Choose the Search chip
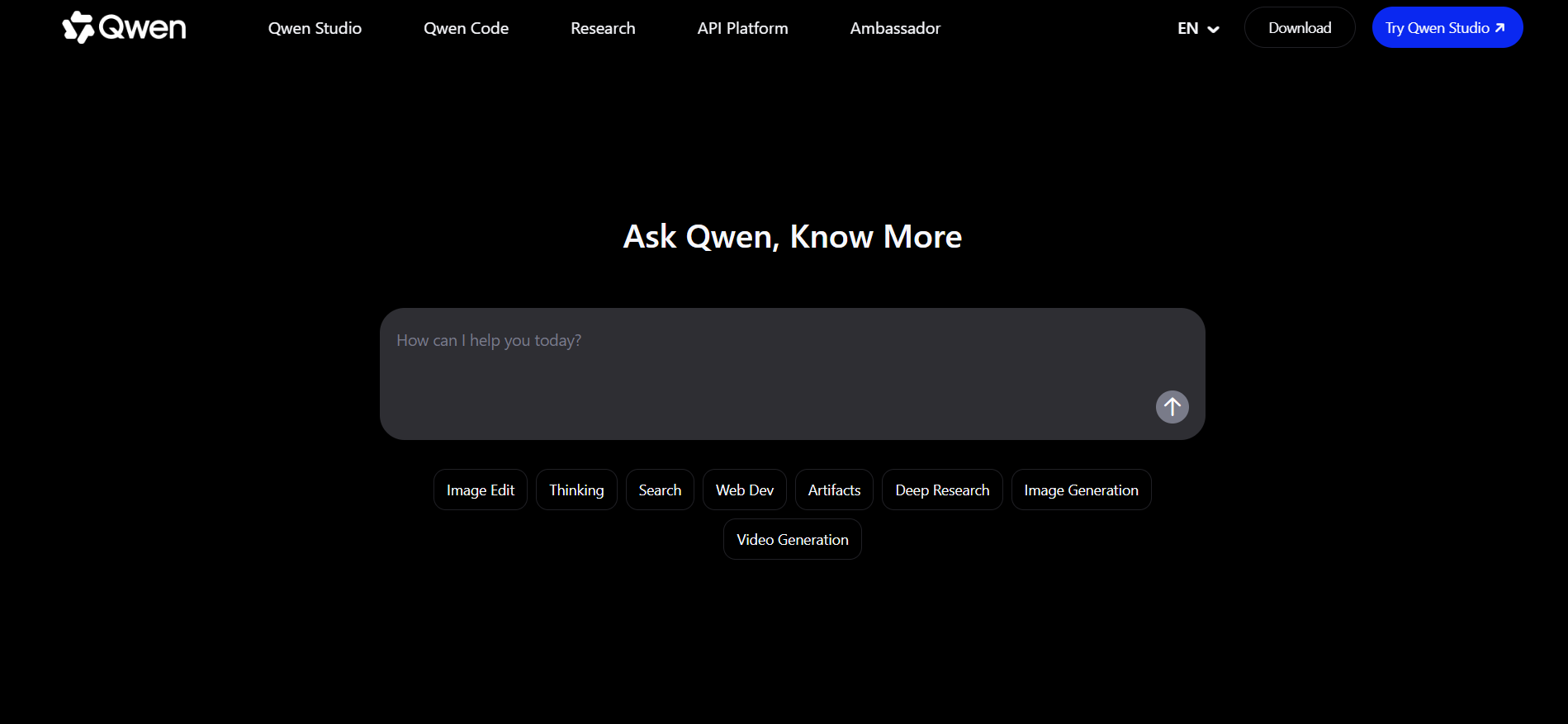 (660, 490)
